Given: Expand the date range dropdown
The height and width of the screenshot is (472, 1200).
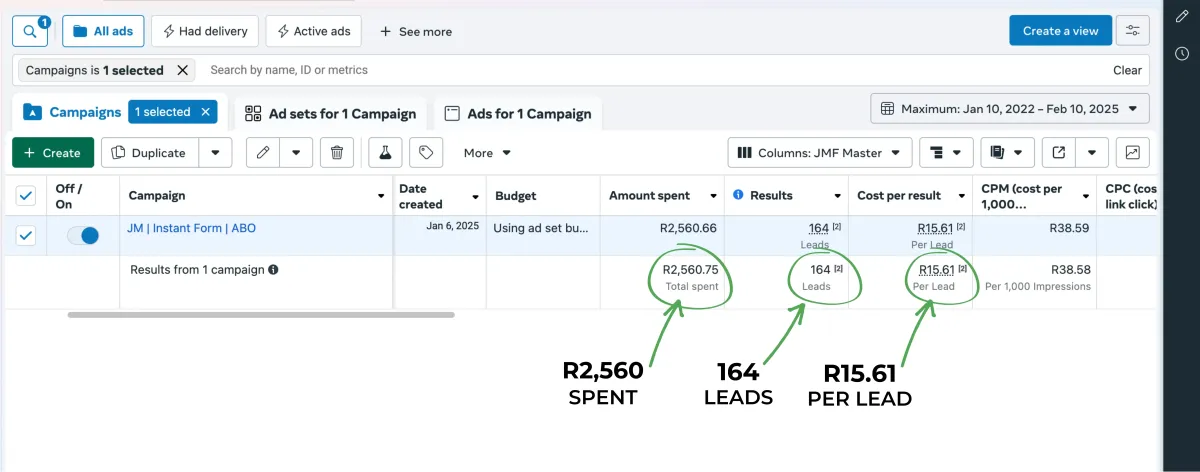Looking at the screenshot, I should click(1010, 108).
